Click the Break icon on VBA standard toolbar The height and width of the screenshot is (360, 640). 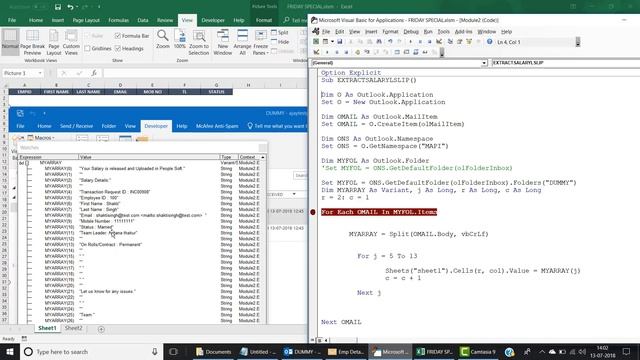coord(420,42)
